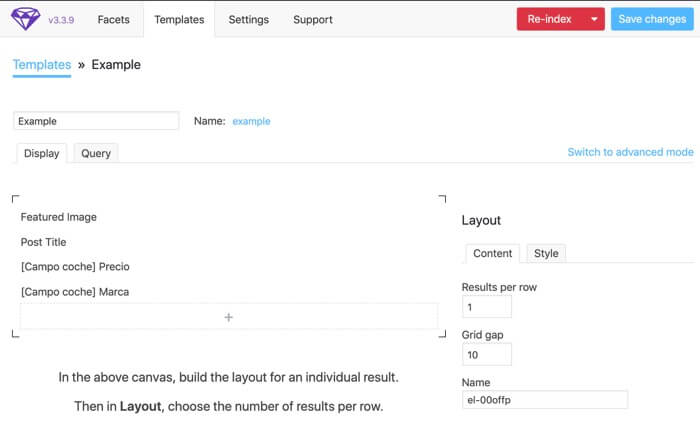Open the Facets tab
The width and height of the screenshot is (700, 448).
pyautogui.click(x=114, y=19)
